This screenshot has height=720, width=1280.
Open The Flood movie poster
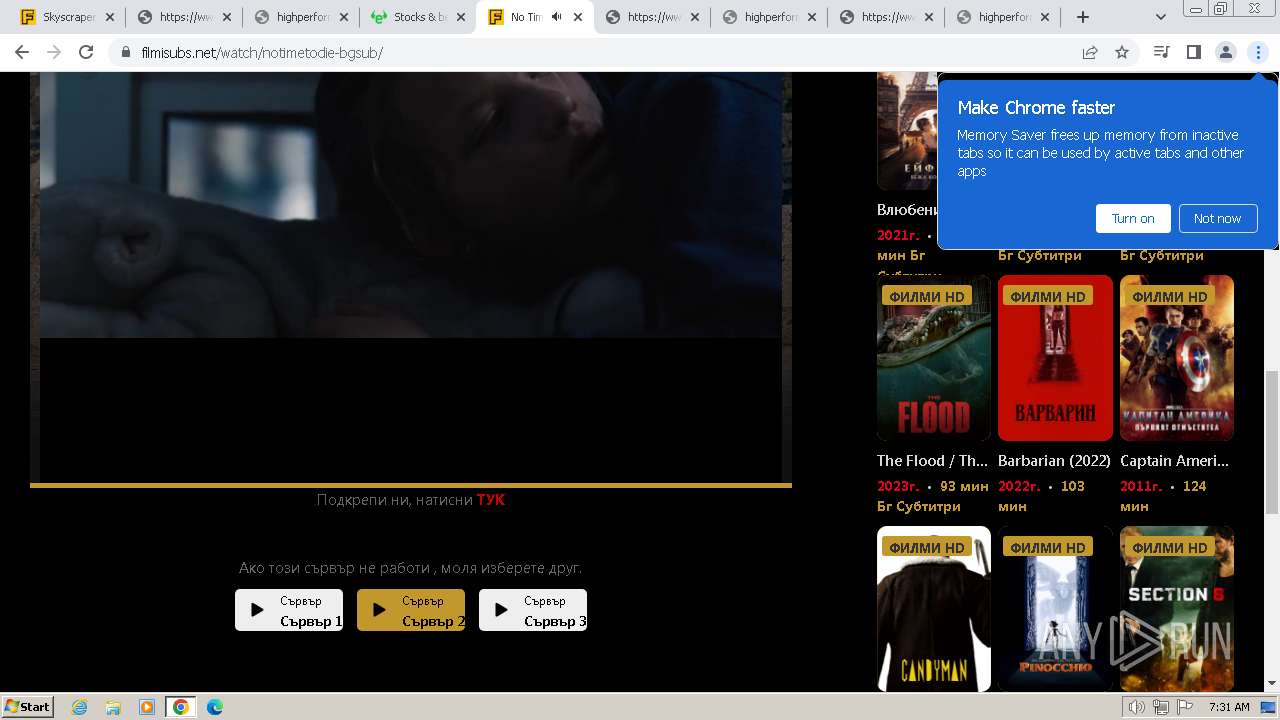tap(934, 358)
